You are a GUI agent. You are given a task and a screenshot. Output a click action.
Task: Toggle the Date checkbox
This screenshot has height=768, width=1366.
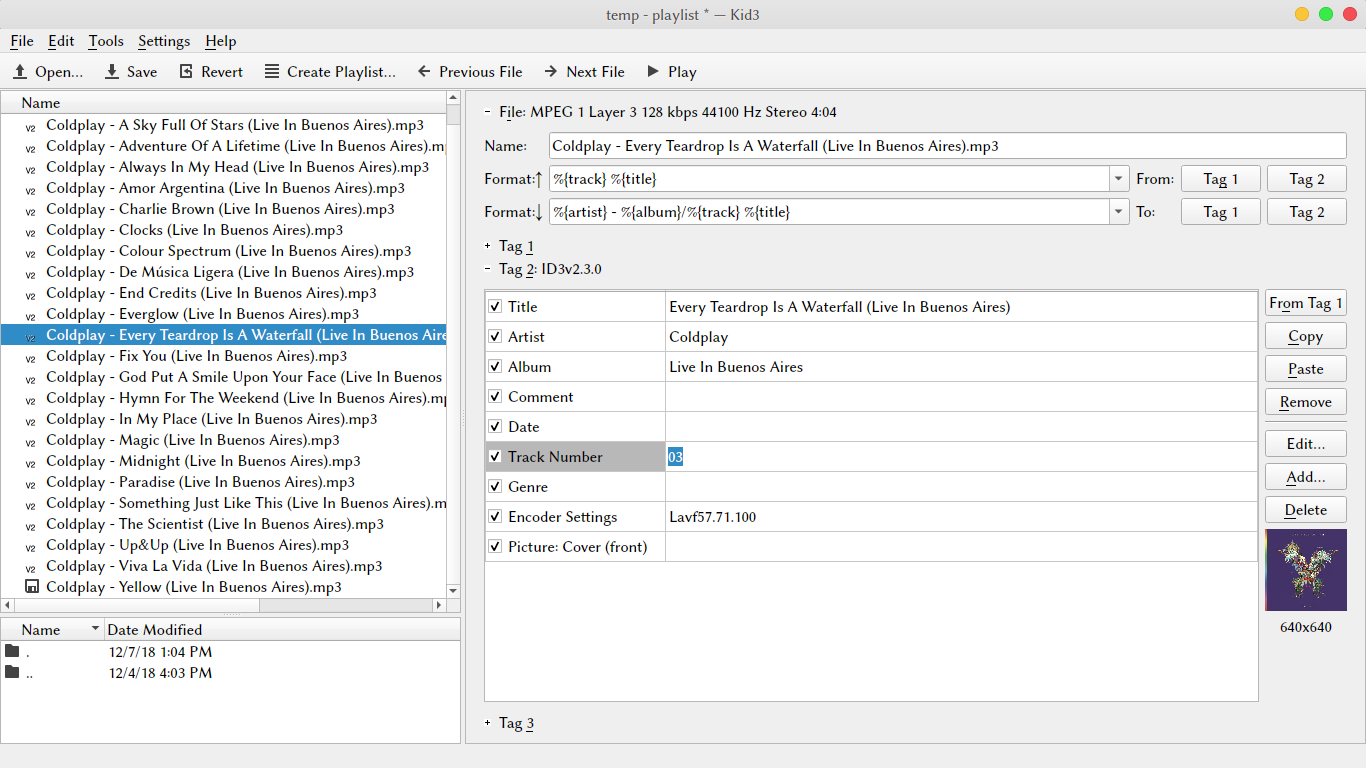pos(495,427)
